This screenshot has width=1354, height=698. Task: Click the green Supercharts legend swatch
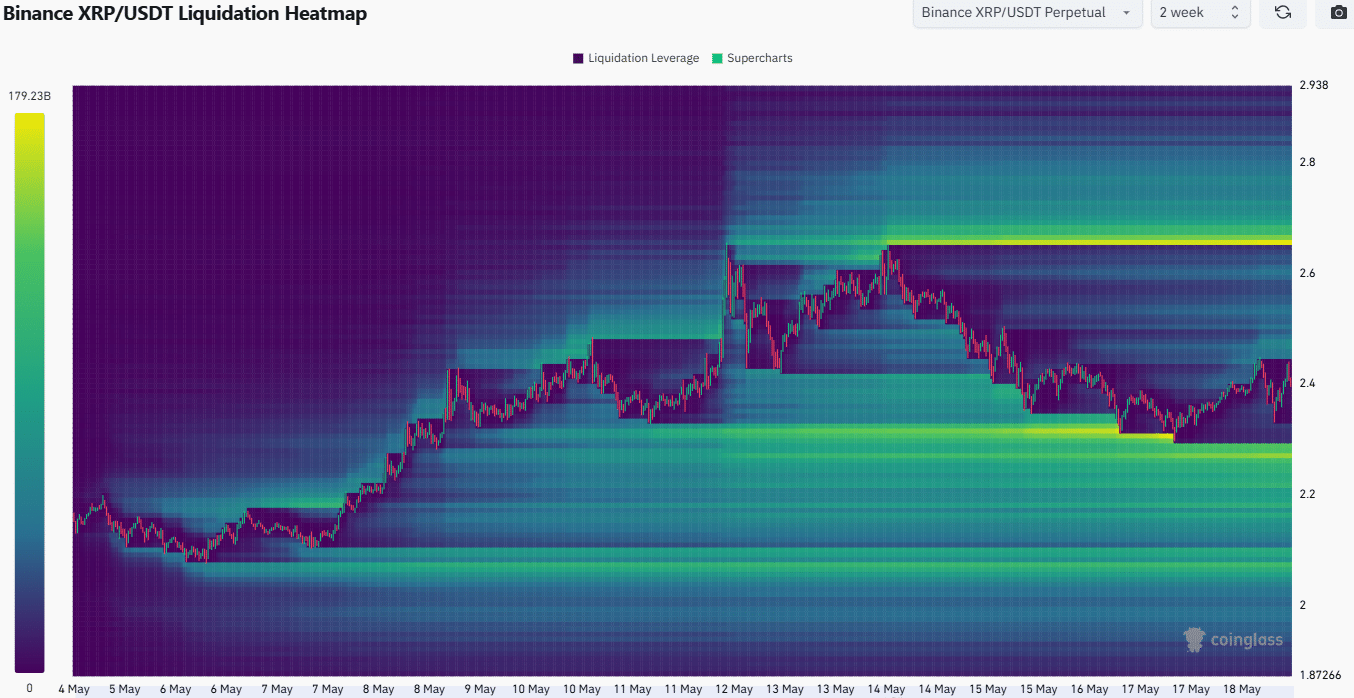coord(717,58)
